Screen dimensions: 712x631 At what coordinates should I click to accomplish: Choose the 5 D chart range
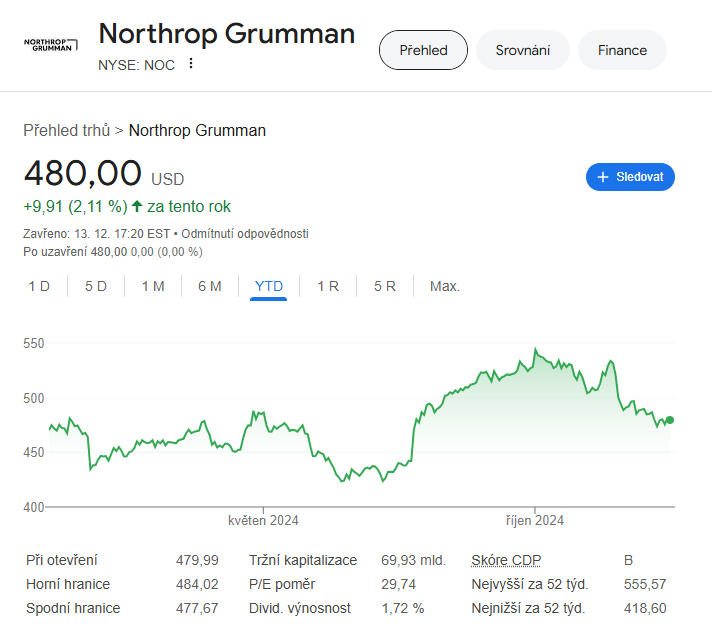(96, 286)
